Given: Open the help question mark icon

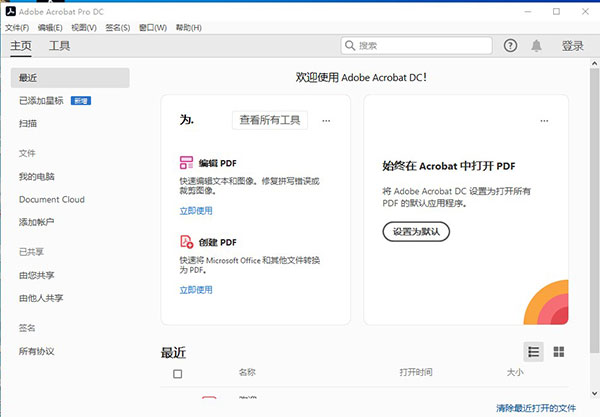Looking at the screenshot, I should tap(510, 46).
